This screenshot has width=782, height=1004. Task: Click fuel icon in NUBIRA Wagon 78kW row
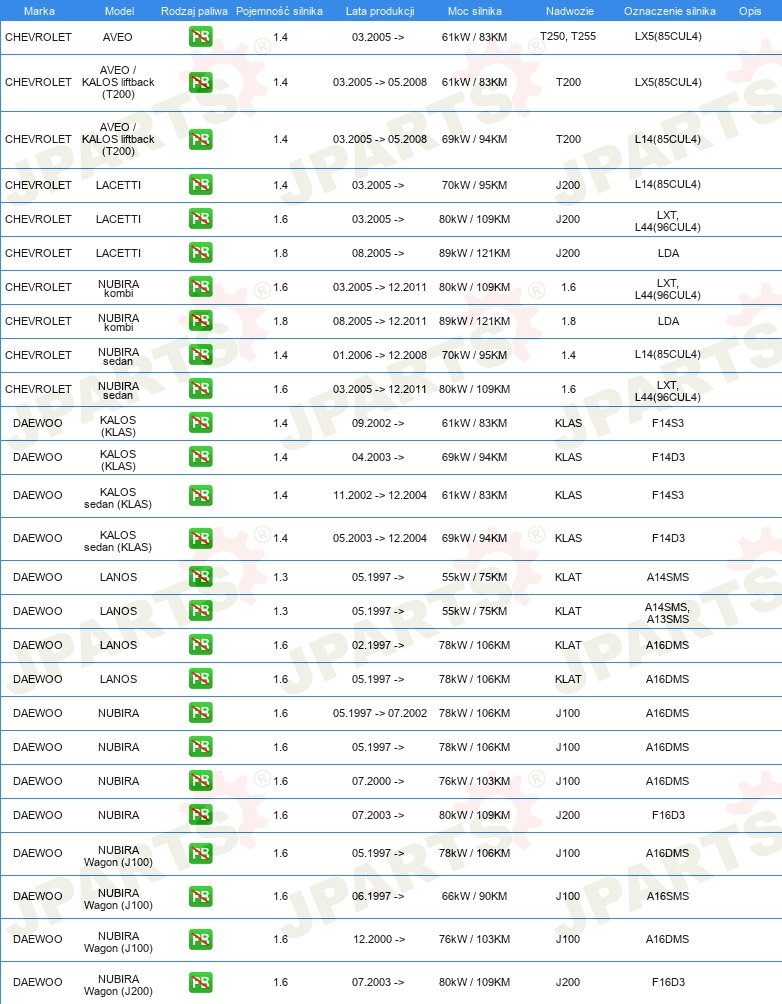pos(200,853)
